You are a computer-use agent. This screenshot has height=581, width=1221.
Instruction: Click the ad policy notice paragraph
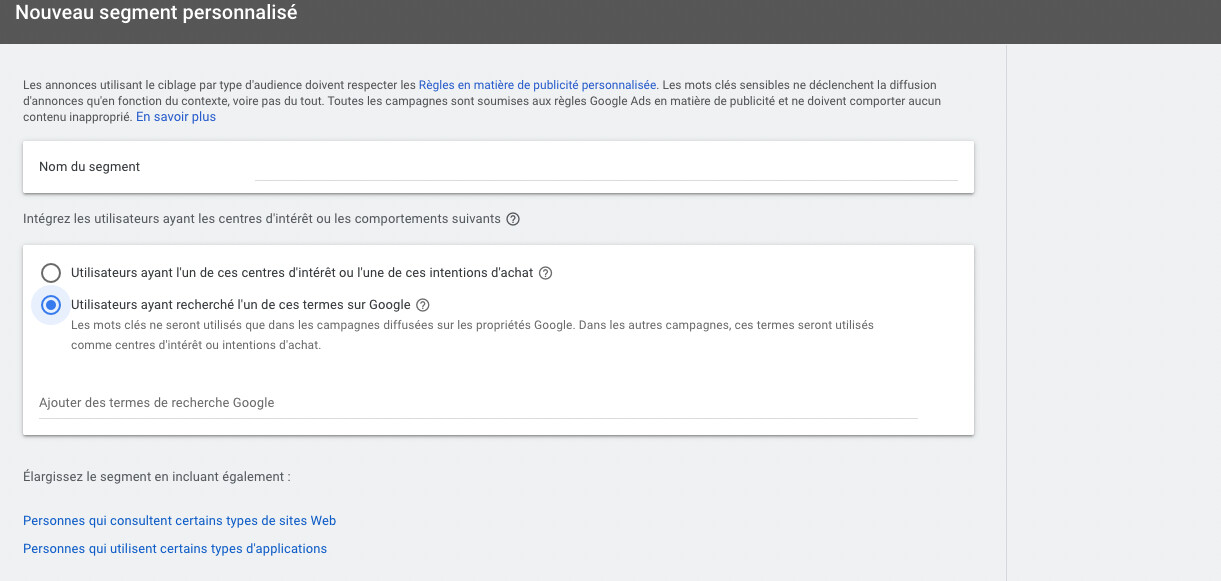[482, 101]
